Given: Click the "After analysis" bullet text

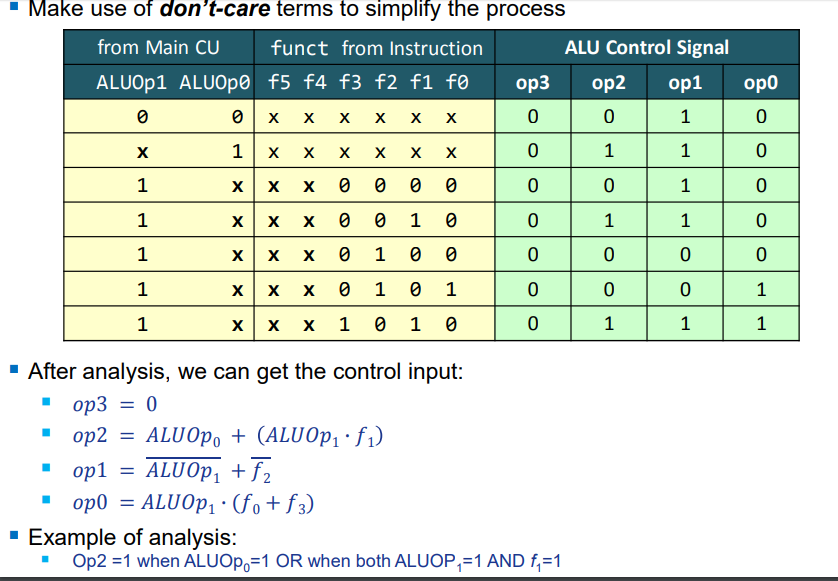Looking at the screenshot, I should click(245, 372).
